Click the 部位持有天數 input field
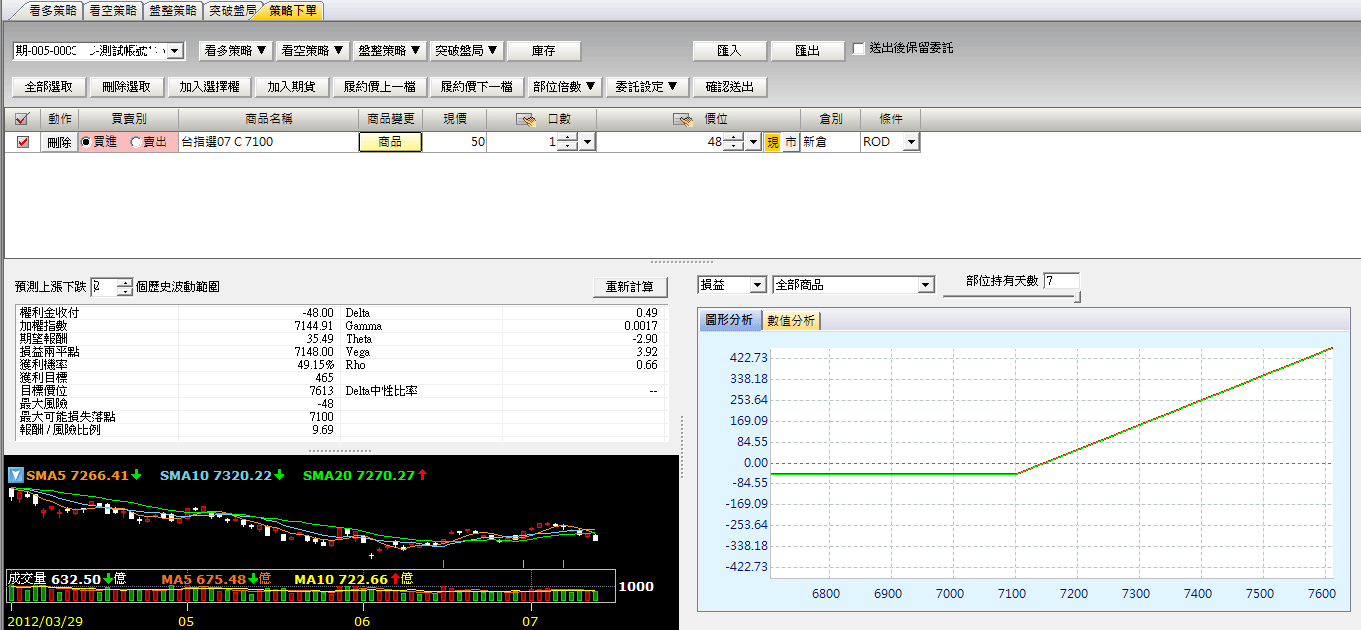Image resolution: width=1361 pixels, height=630 pixels. coord(1060,281)
